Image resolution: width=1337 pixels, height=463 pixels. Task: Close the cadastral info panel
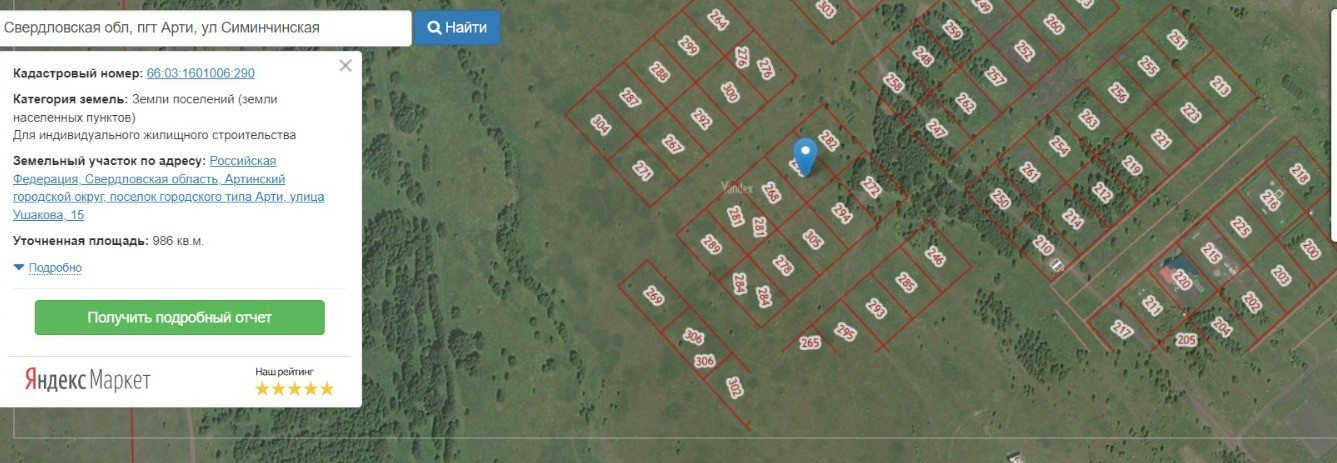click(x=345, y=66)
